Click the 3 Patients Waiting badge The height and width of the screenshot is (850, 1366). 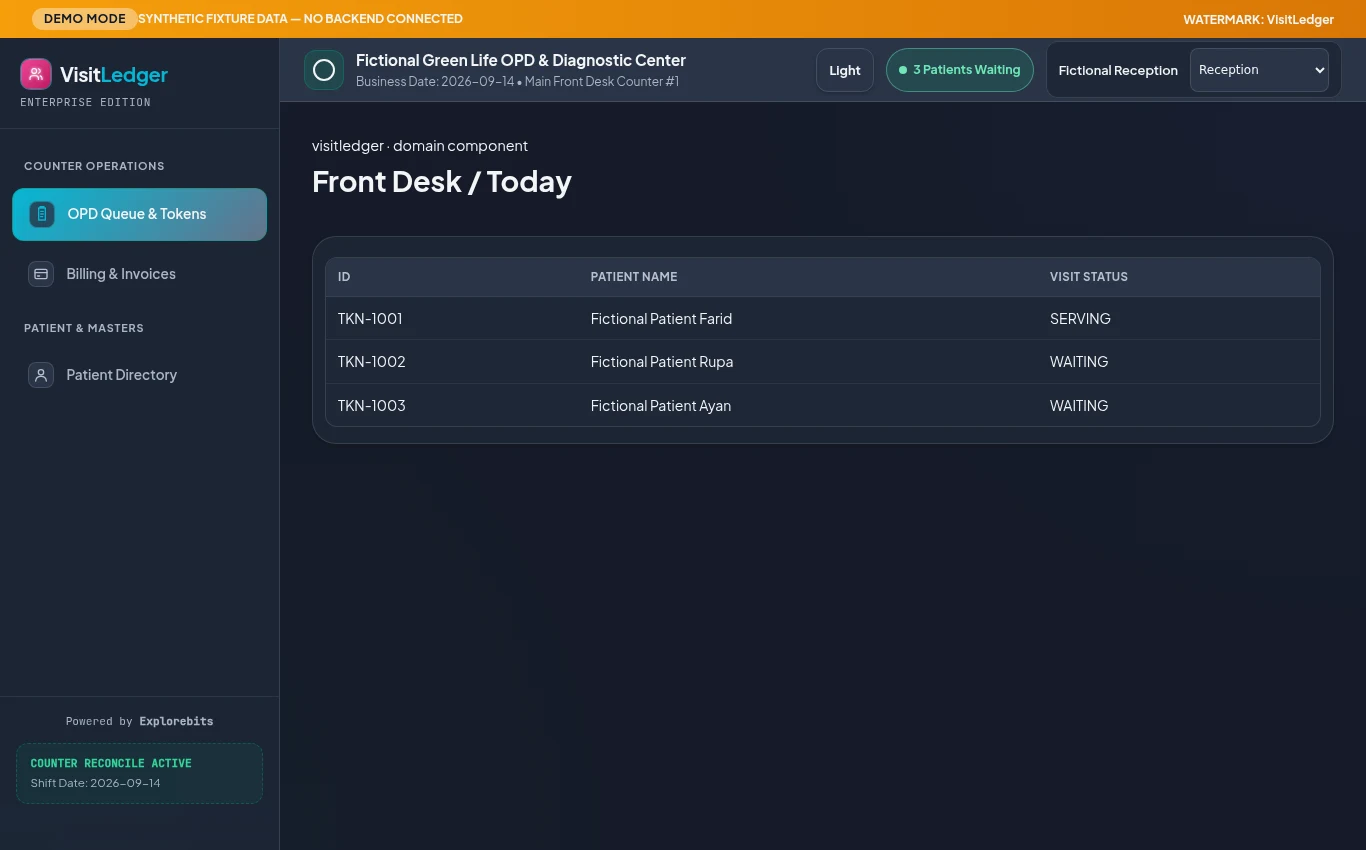(960, 70)
